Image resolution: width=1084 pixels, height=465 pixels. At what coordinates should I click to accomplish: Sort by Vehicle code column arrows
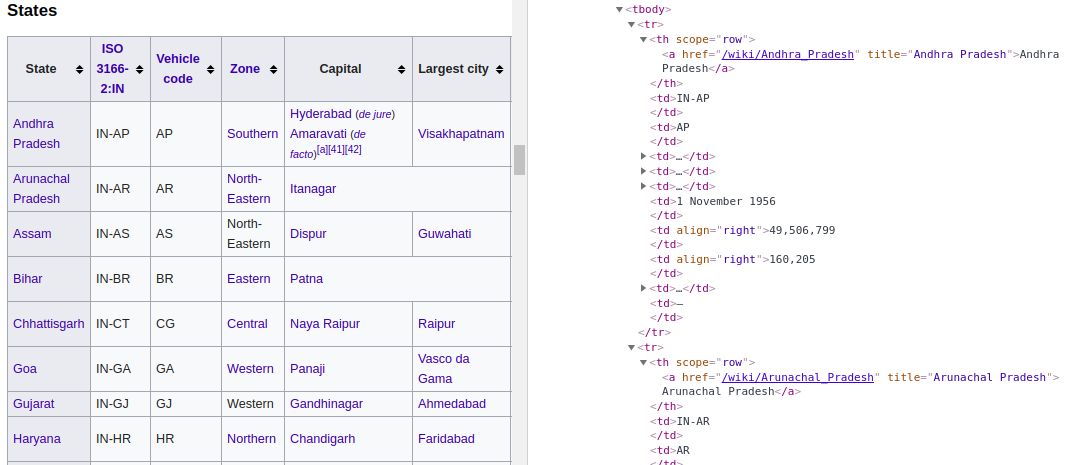click(210, 69)
